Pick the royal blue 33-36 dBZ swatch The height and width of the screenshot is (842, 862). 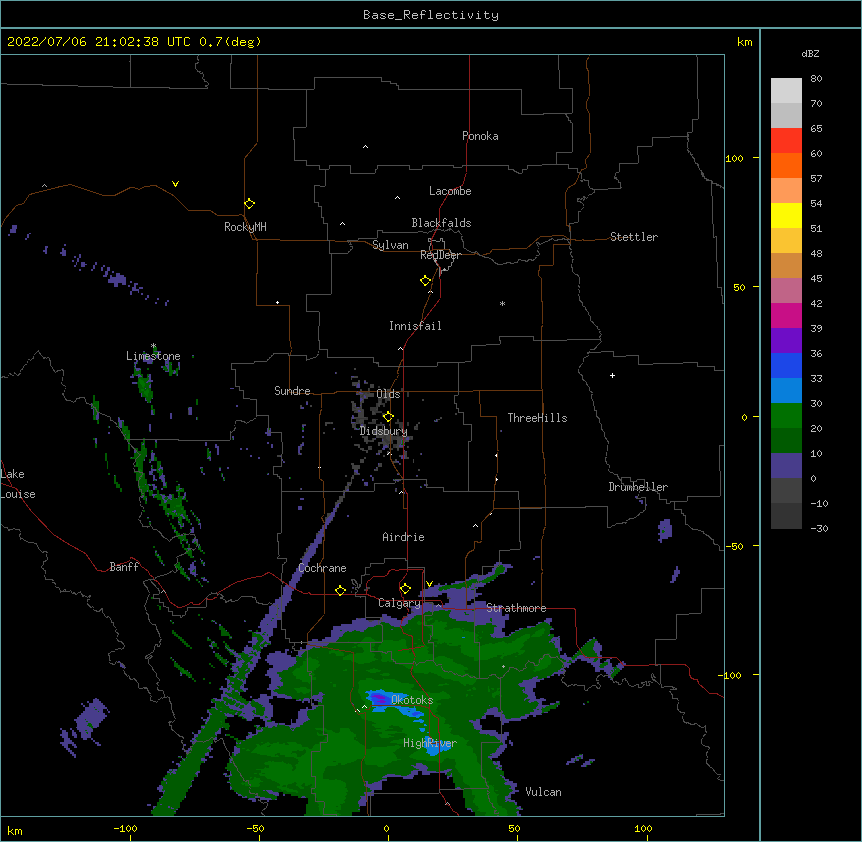coord(786,365)
